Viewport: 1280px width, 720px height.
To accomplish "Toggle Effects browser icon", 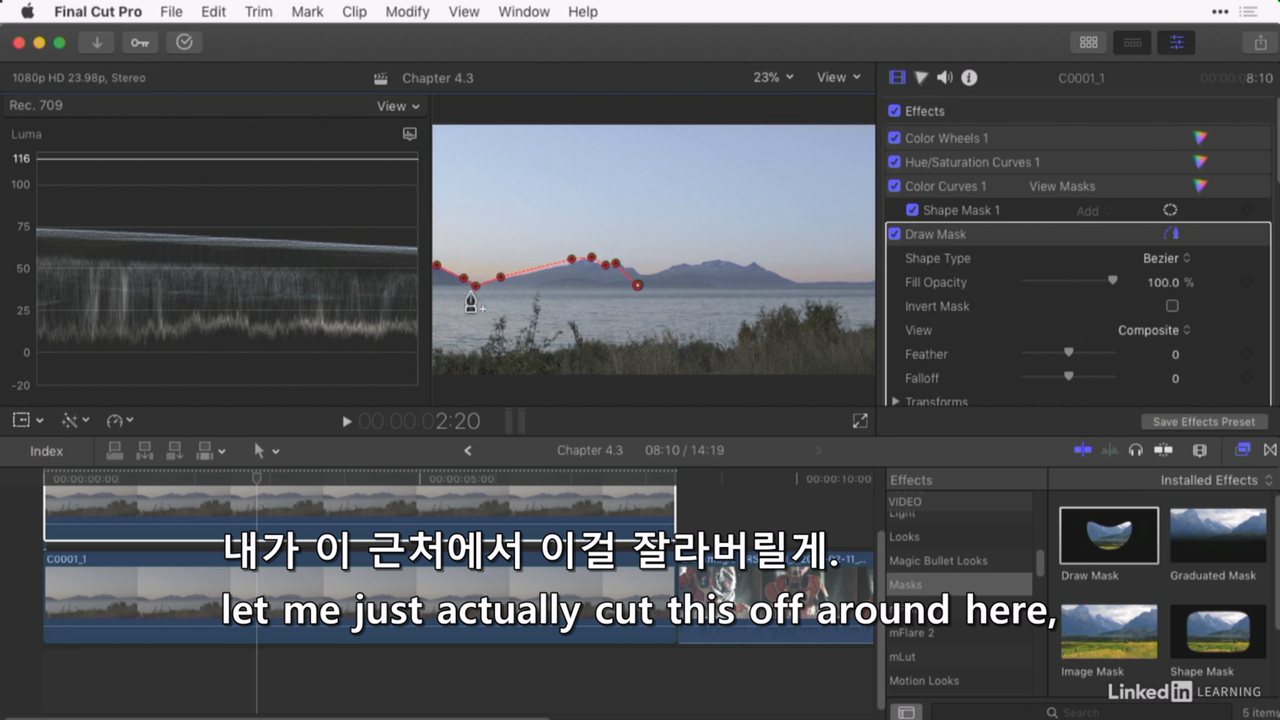I will click(x=1243, y=450).
